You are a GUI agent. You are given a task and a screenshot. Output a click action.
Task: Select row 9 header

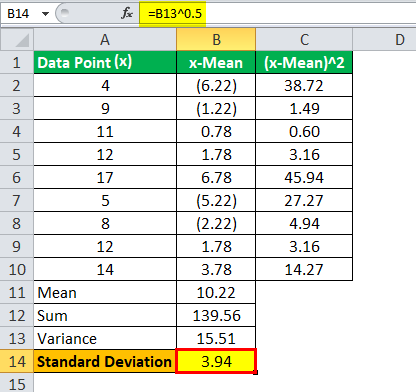tap(17, 246)
